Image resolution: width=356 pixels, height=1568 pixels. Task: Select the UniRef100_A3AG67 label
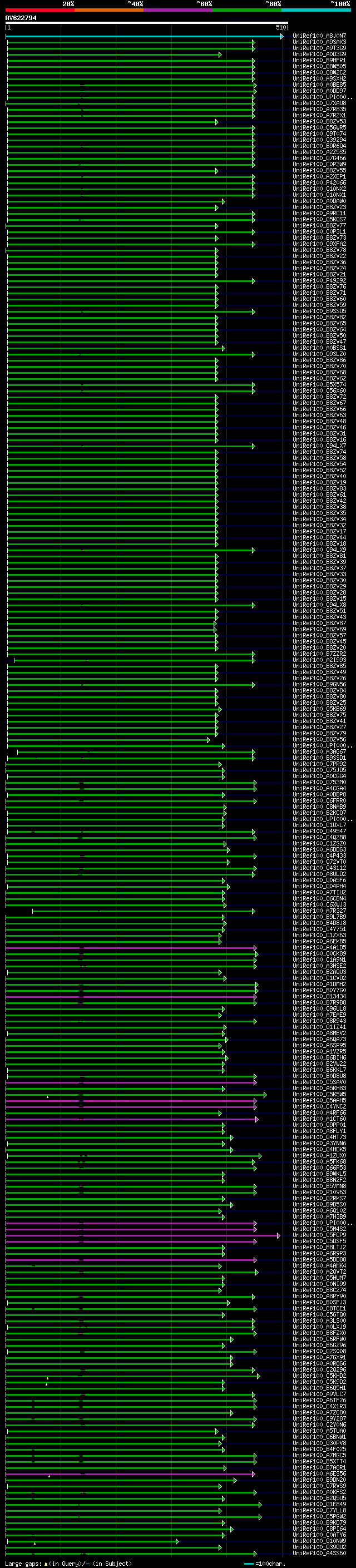(319, 753)
